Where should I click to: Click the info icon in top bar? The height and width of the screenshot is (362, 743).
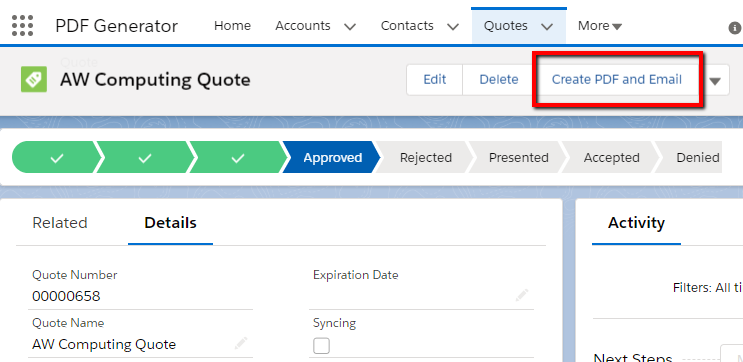734,28
